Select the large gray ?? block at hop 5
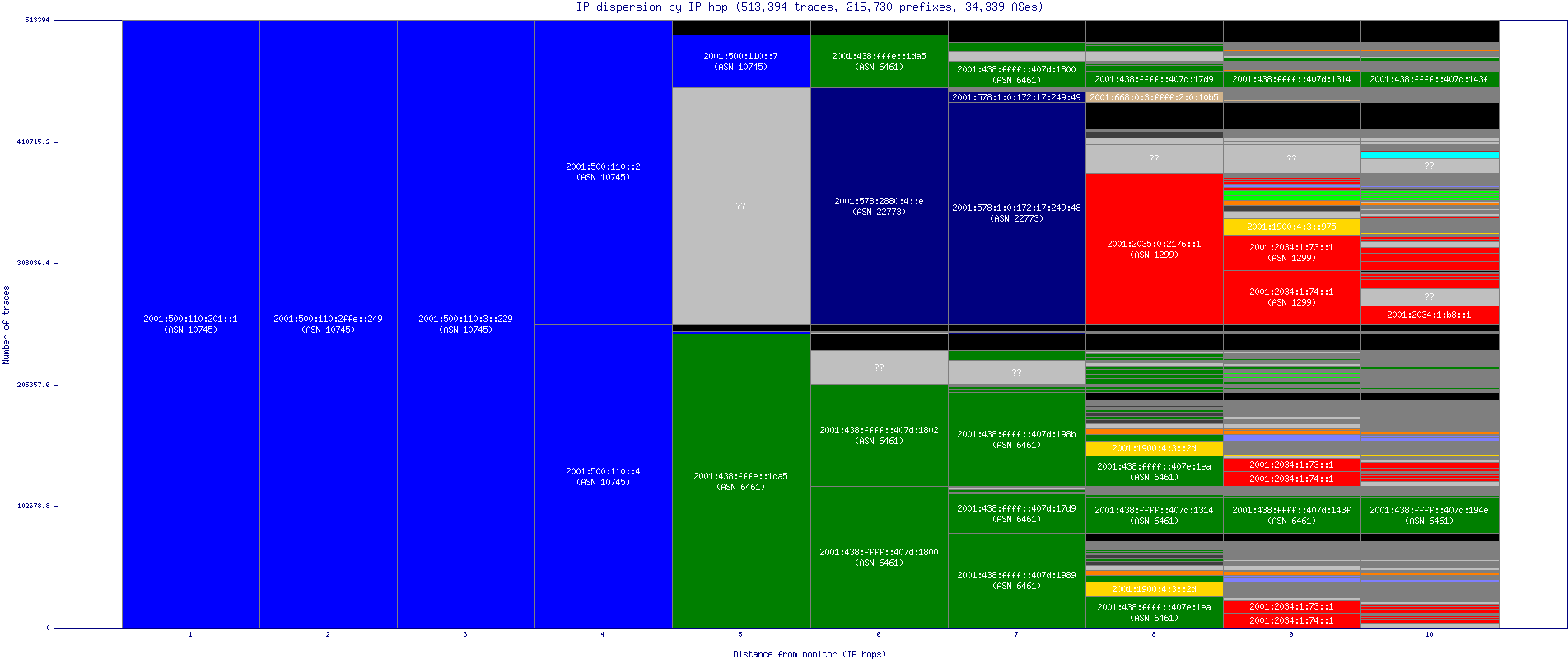Image resolution: width=1568 pixels, height=659 pixels. [741, 206]
